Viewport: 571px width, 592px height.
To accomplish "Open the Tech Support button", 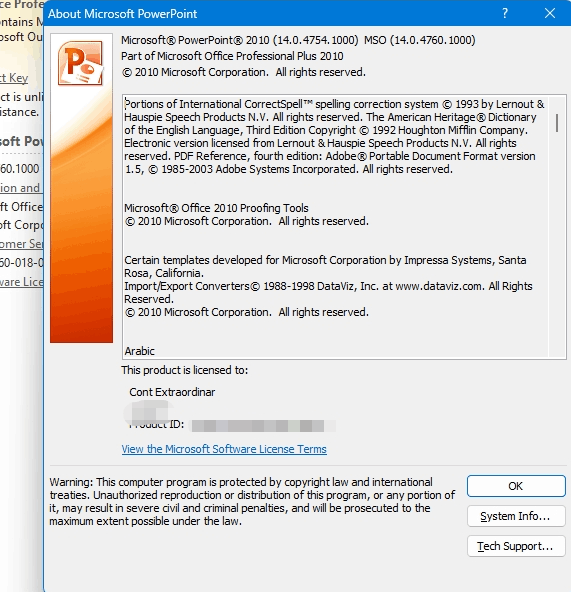I will tap(516, 546).
